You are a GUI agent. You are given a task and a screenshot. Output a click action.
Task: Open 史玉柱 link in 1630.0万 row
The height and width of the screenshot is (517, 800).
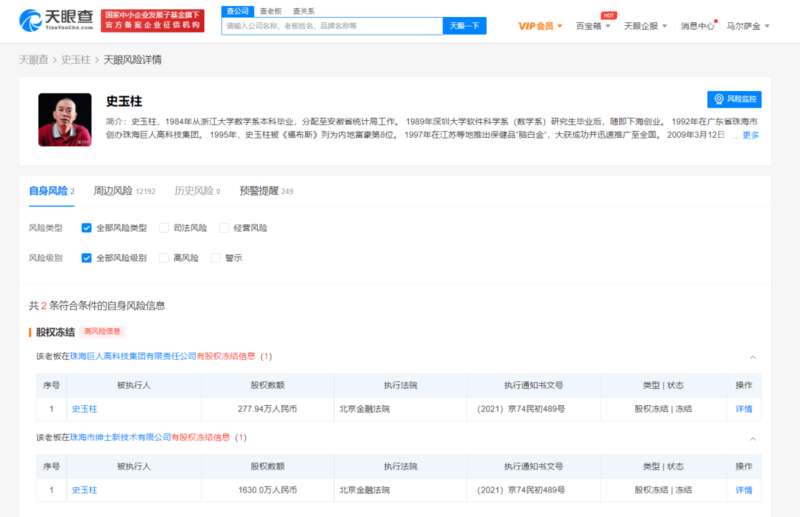[x=84, y=490]
